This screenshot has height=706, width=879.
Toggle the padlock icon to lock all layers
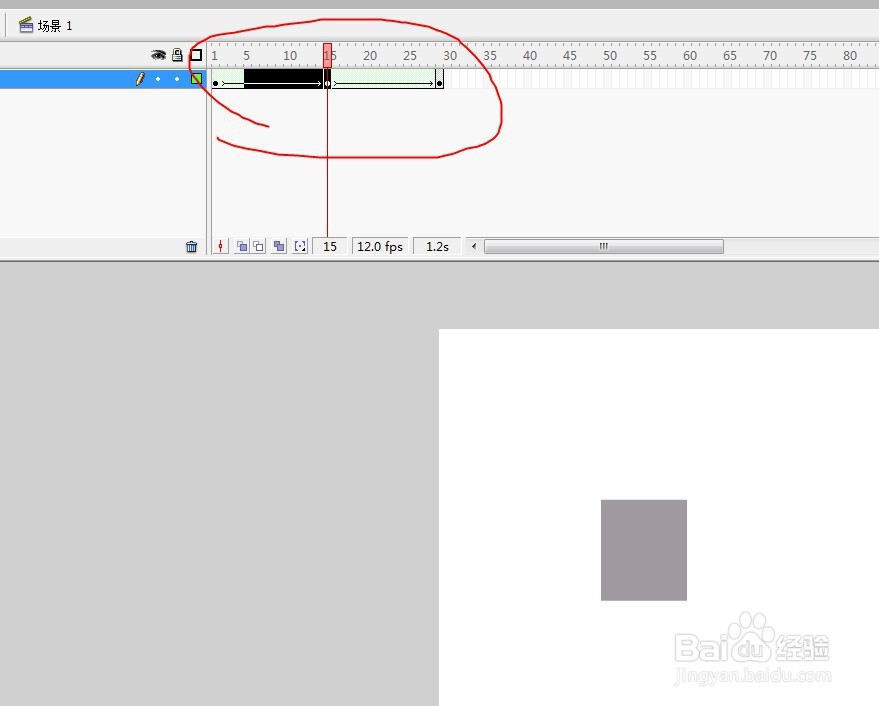click(x=177, y=54)
